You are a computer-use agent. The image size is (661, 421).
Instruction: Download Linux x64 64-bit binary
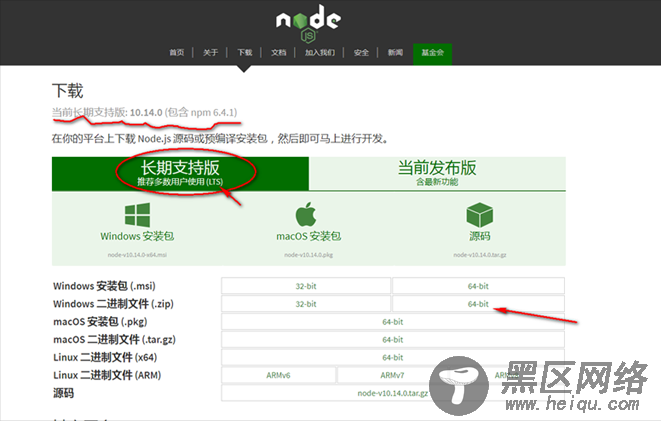[x=393, y=357]
